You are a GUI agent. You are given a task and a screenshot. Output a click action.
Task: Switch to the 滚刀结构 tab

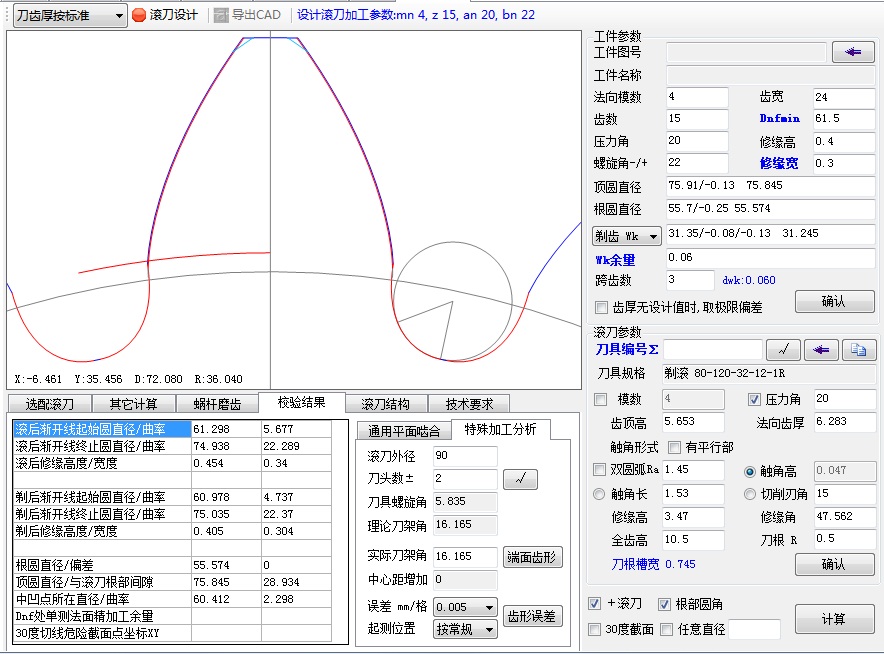point(385,404)
